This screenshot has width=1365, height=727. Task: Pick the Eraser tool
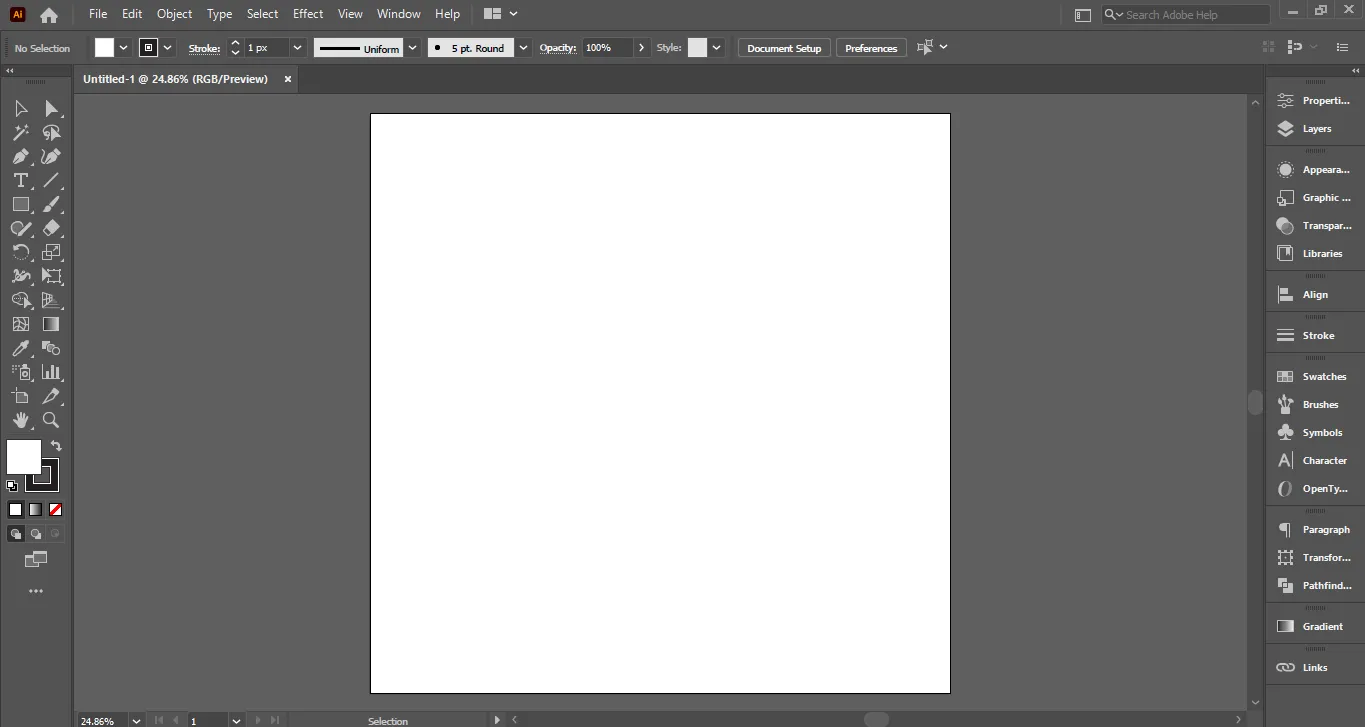[x=51, y=228]
